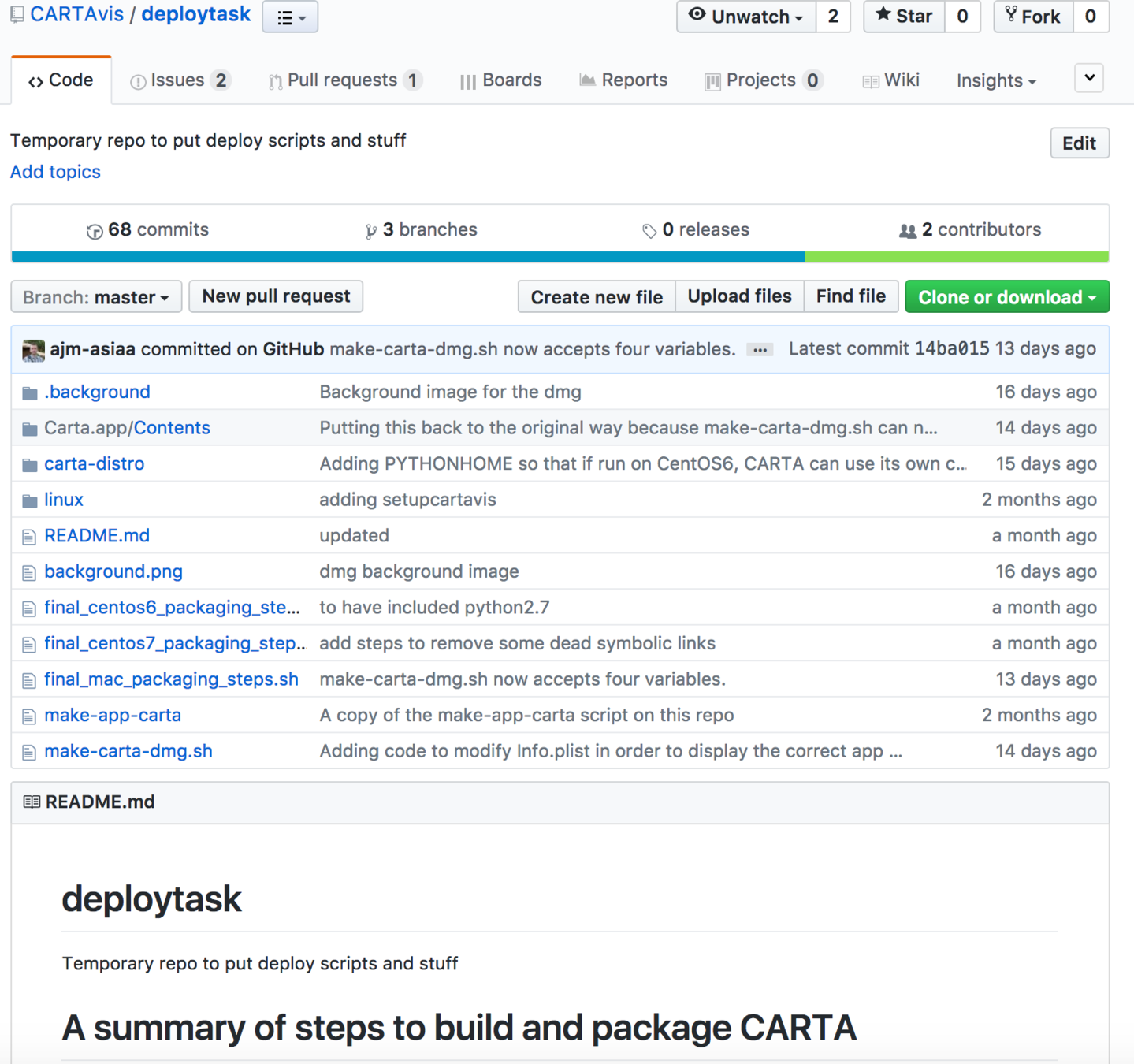Open the CARTAvis organization link
Screen dimensions: 1134x1064
click(76, 15)
